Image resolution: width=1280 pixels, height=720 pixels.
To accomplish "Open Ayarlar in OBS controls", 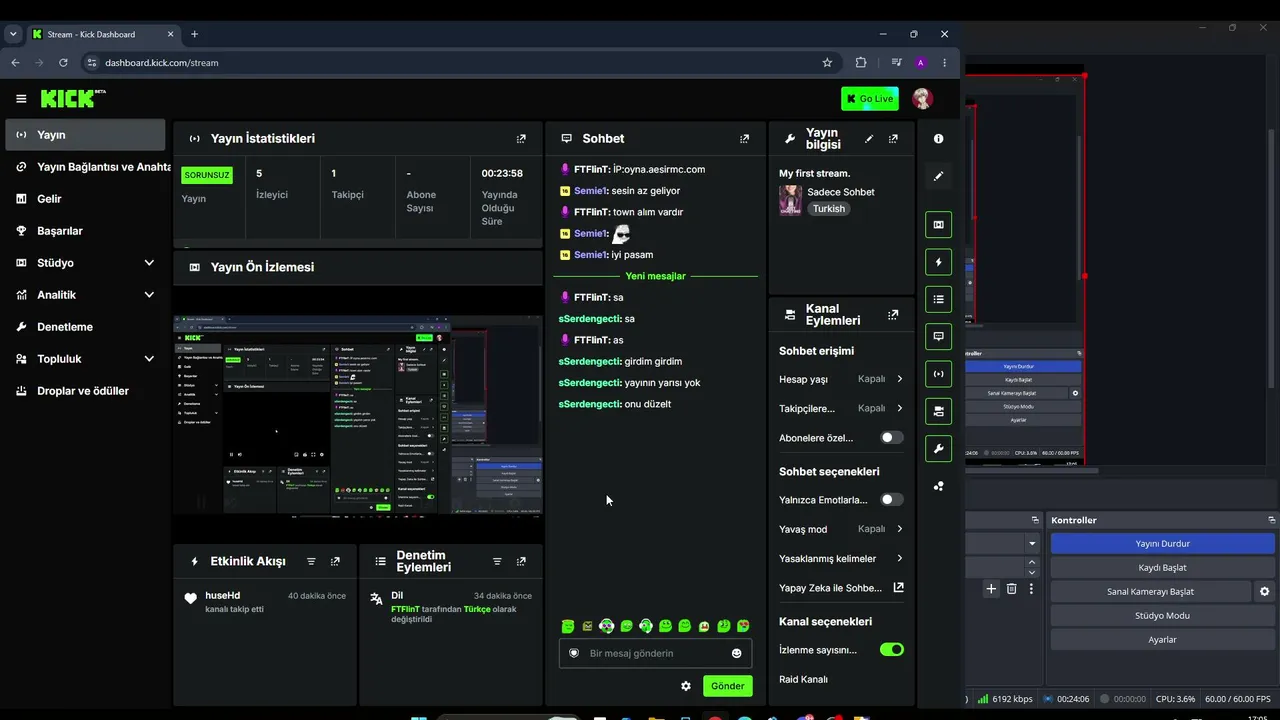I will pos(1162,640).
